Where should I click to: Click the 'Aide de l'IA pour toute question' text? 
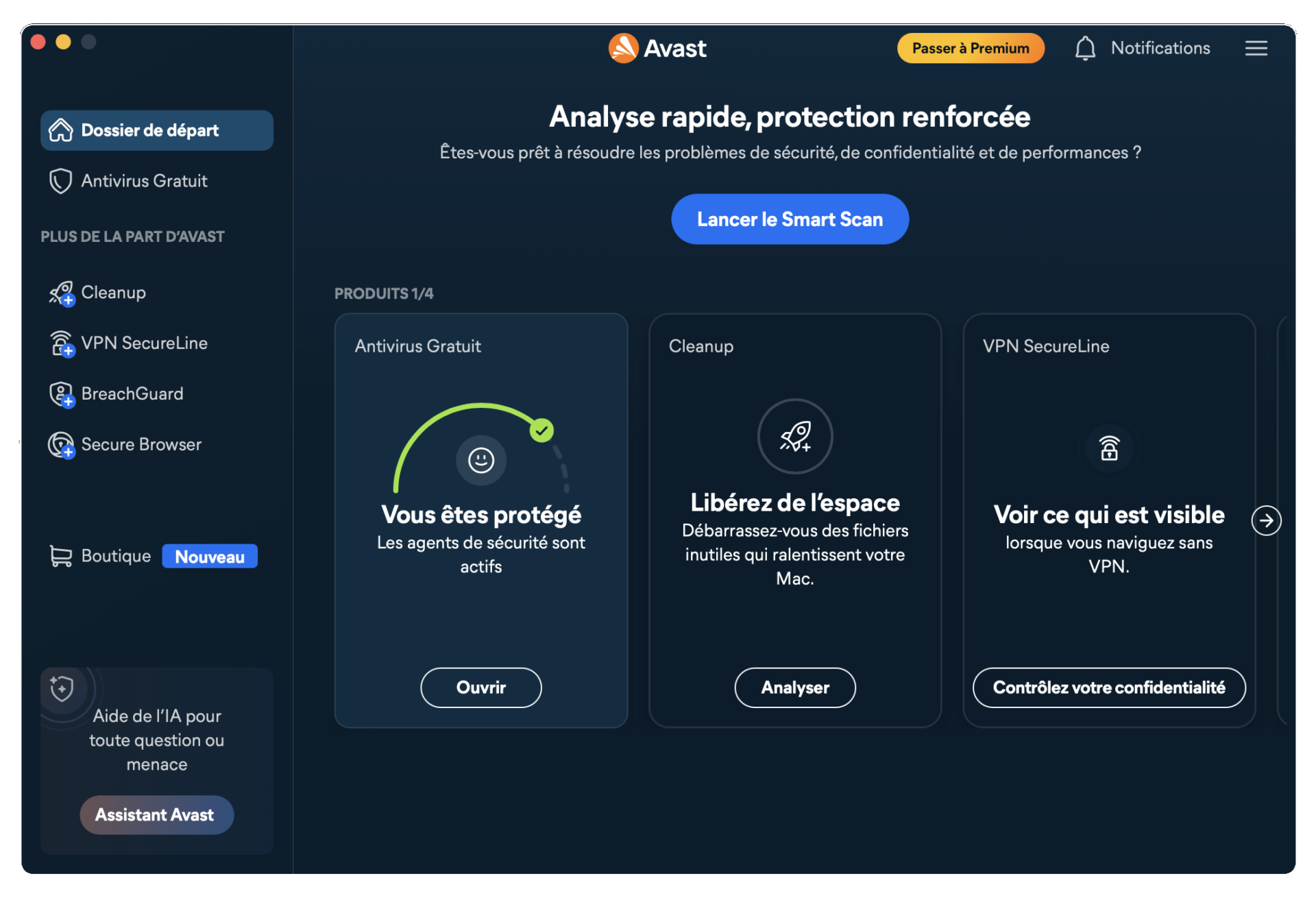tap(157, 740)
